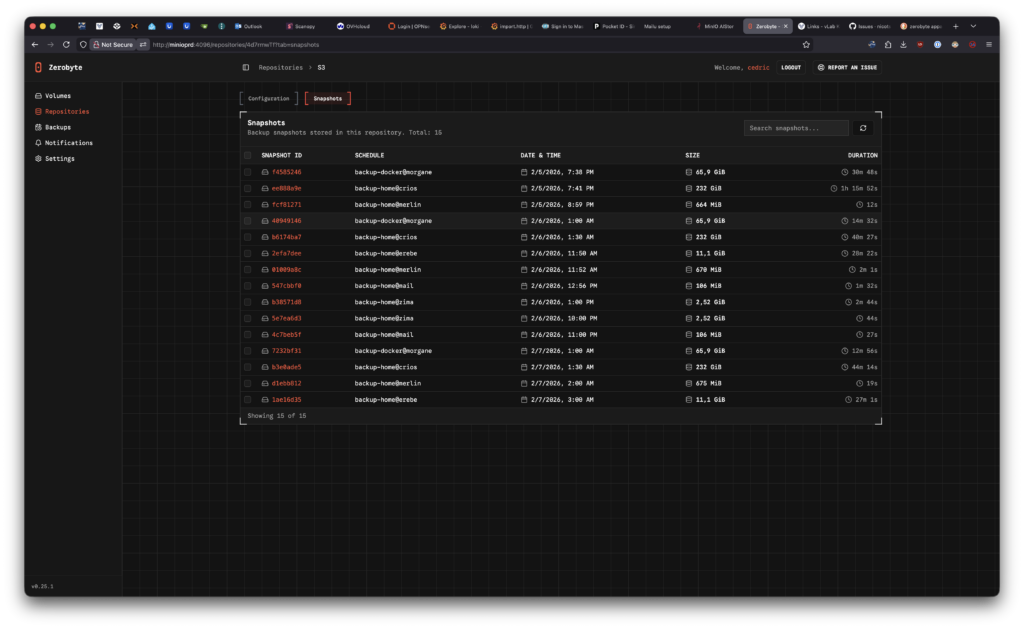Viewport: 1024px width, 629px height.
Task: Focus the Search snapshots input field
Action: [x=796, y=128]
